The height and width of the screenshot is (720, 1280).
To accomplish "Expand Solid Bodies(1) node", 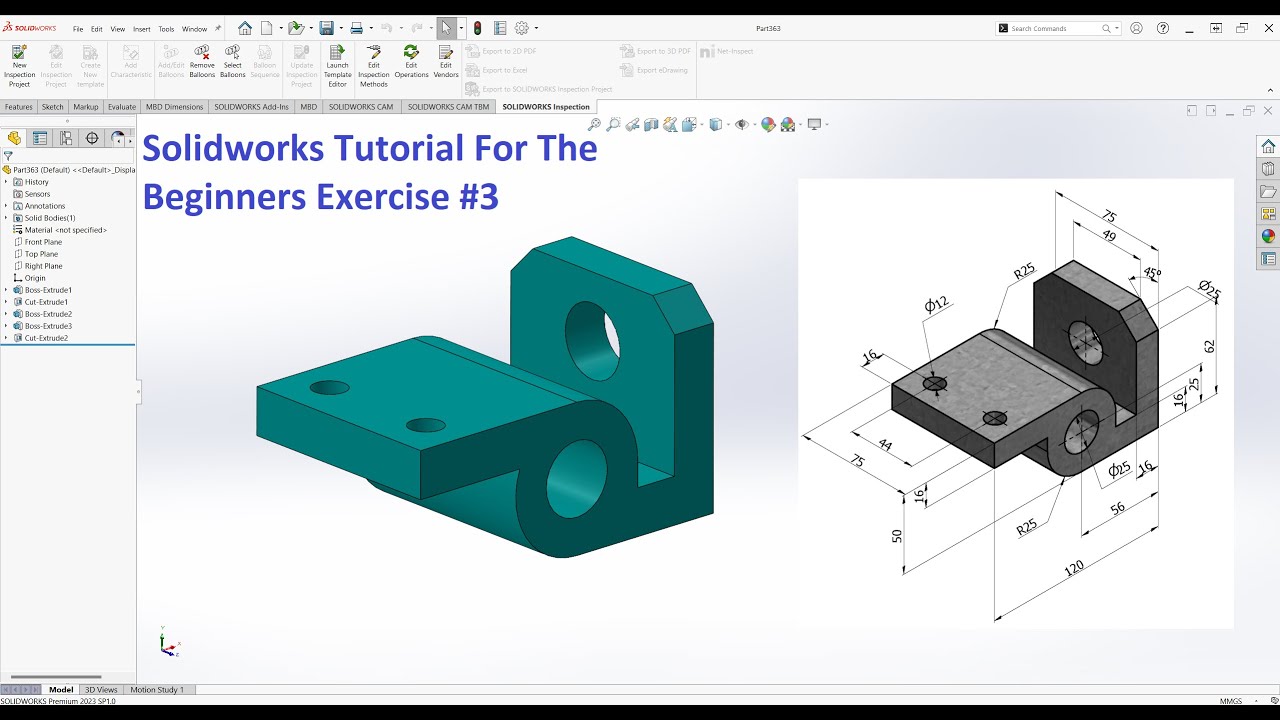I will tap(6, 218).
